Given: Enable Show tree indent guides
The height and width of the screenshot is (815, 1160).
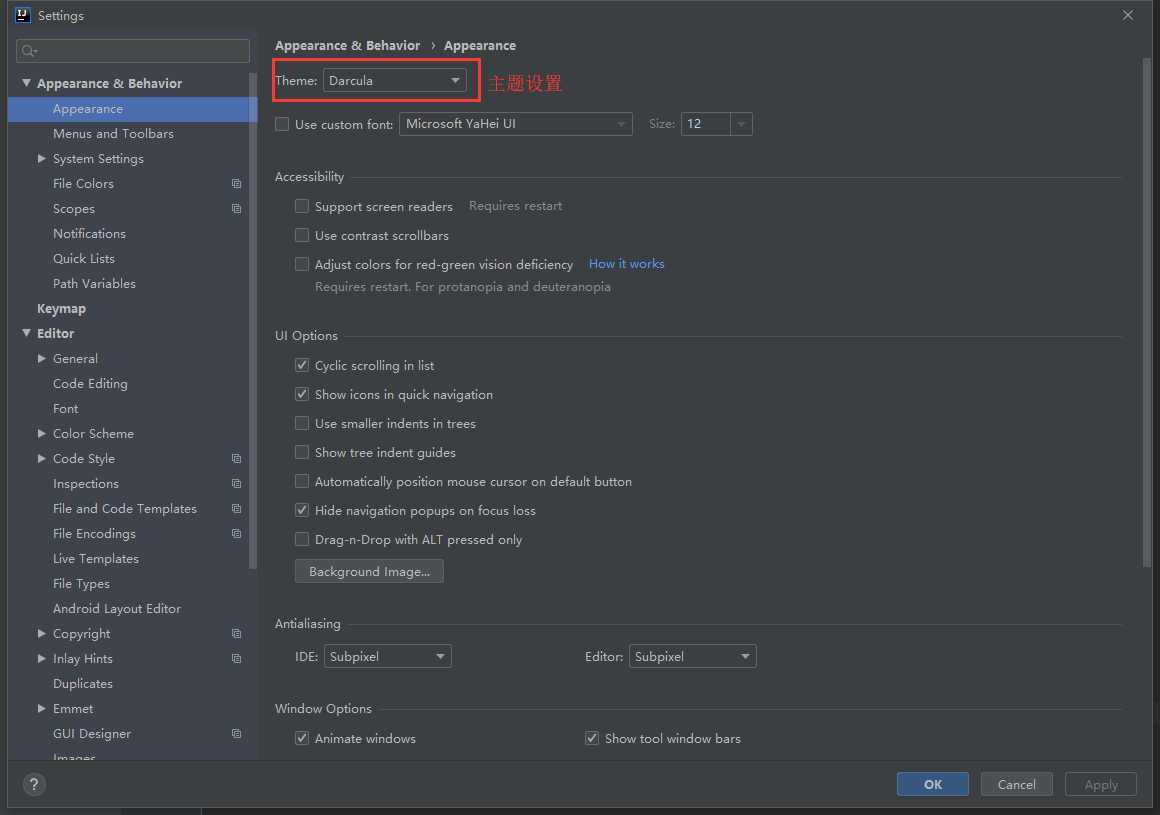Looking at the screenshot, I should coord(302,452).
